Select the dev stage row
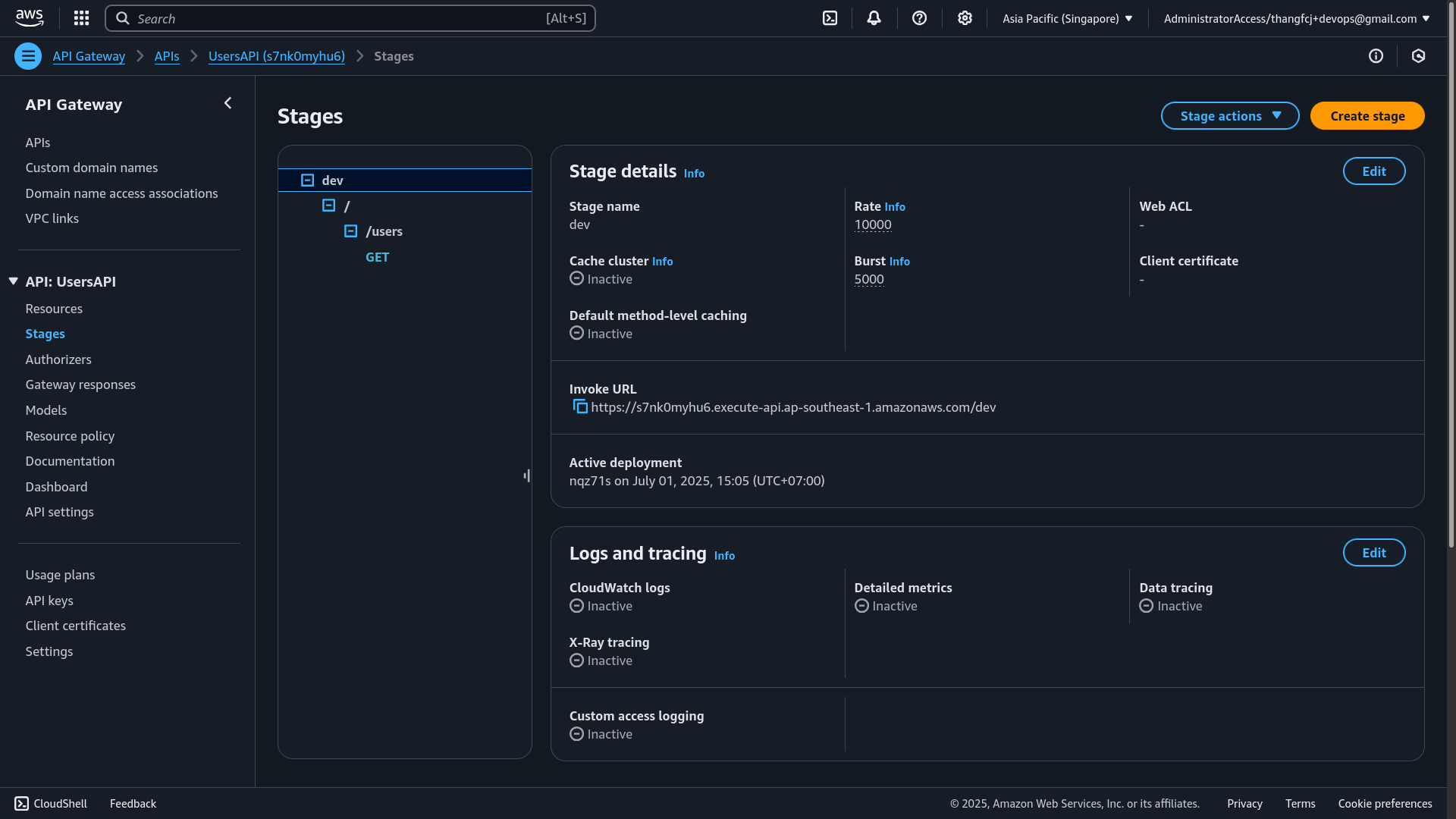Viewport: 1456px width, 819px height. pyautogui.click(x=405, y=180)
